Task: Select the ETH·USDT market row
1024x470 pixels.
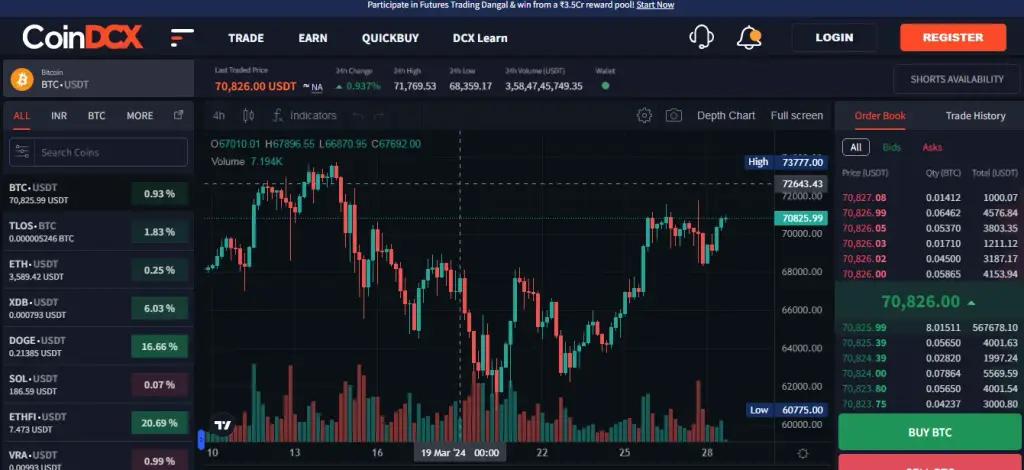Action: coord(98,270)
